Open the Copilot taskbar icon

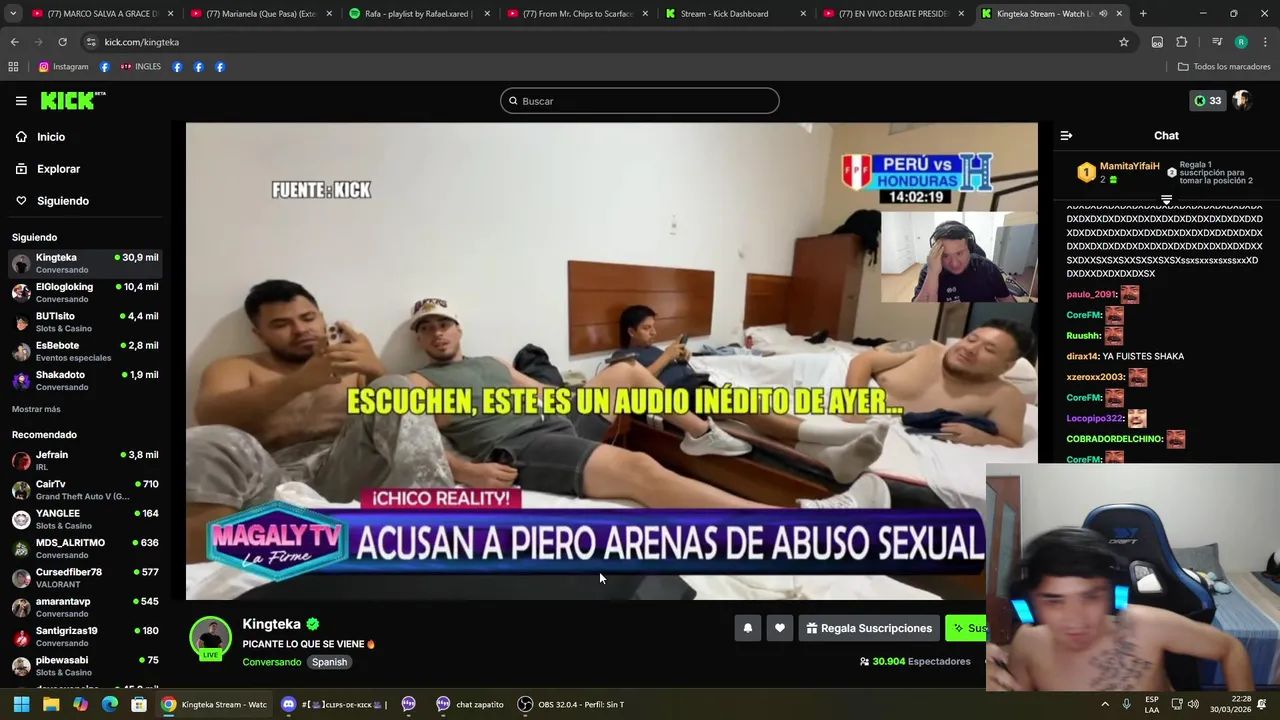coord(80,704)
